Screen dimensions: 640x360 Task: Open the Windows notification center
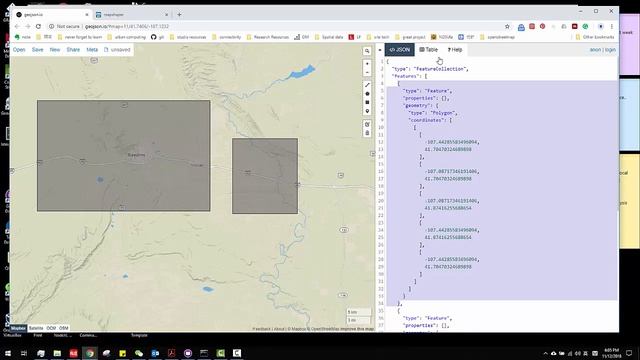pos(629,353)
